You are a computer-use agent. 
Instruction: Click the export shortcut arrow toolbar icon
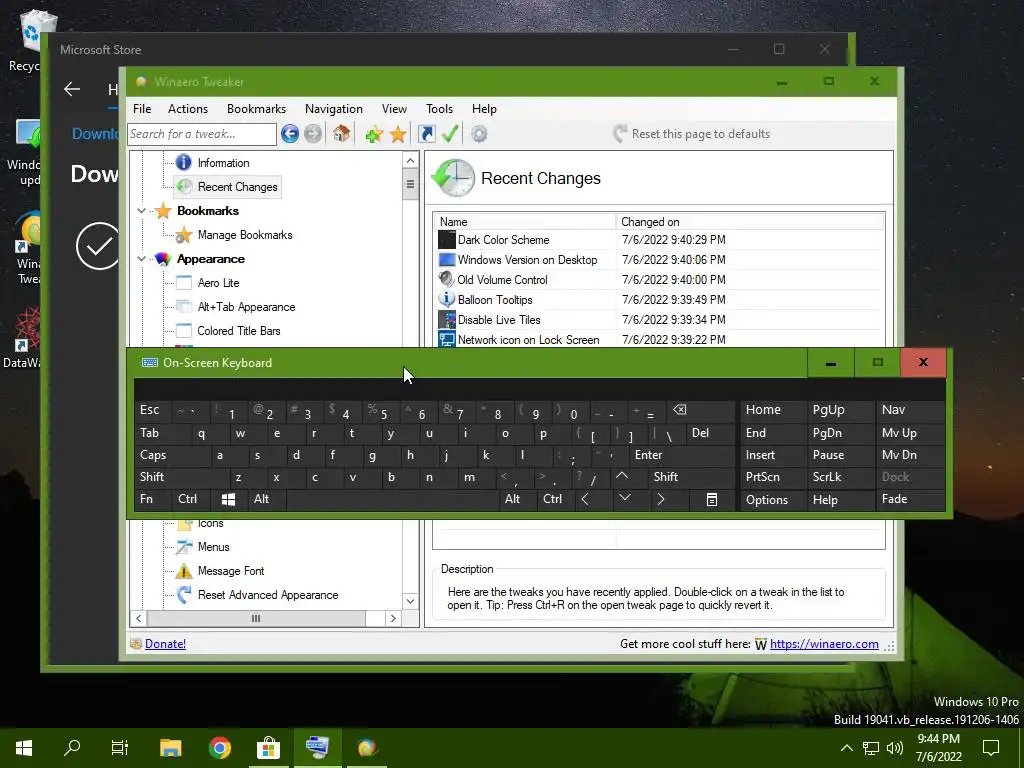pyautogui.click(x=426, y=134)
